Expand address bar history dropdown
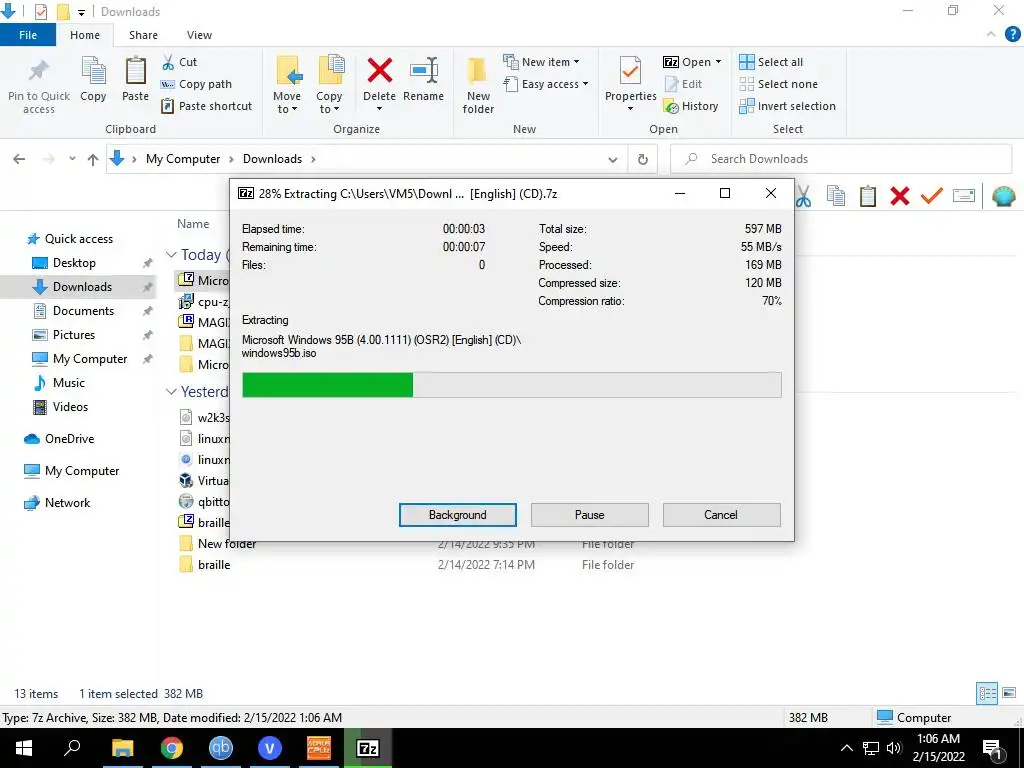1024x768 pixels. 613,159
